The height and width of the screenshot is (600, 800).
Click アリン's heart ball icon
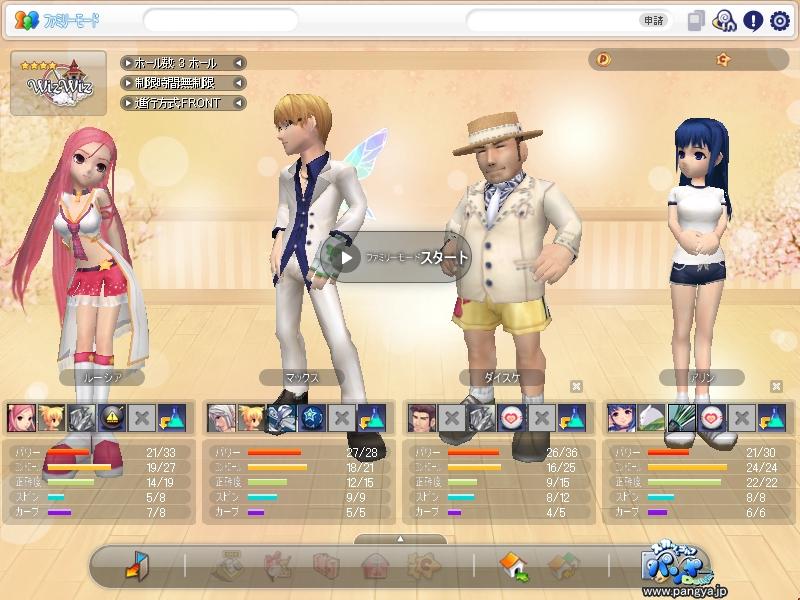point(712,418)
